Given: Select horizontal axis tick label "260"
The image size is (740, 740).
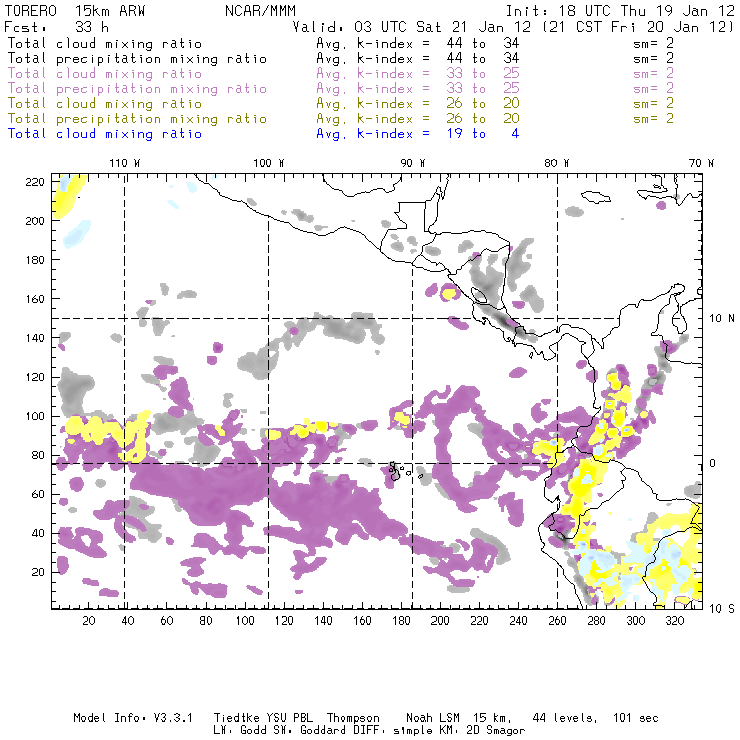Looking at the screenshot, I should click(557, 621).
